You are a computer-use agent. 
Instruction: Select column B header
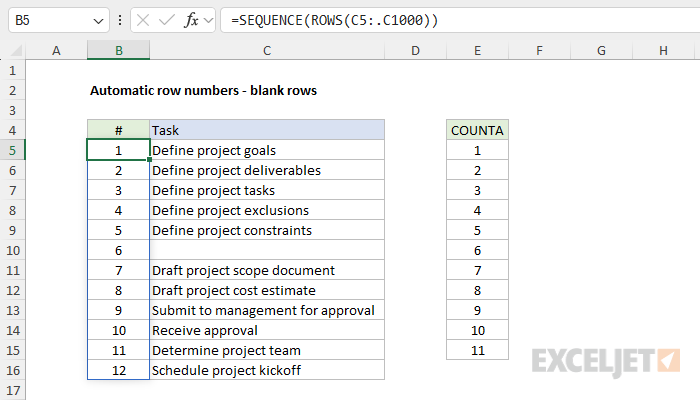tap(118, 50)
